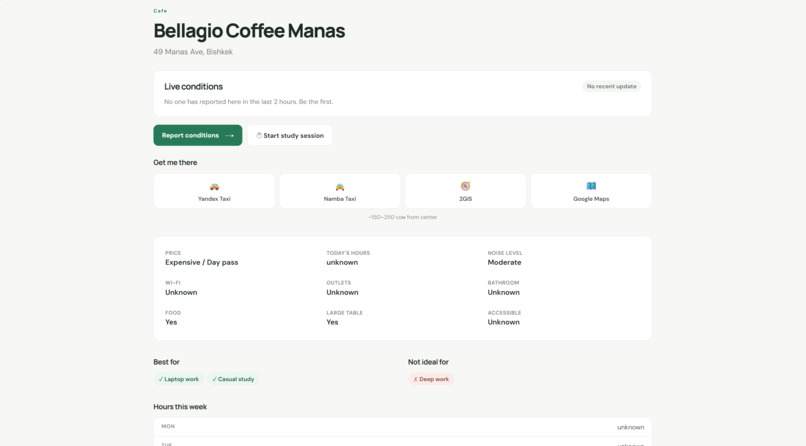Click the 2GIS label
Viewport: 806px width, 446px height.
[466, 199]
